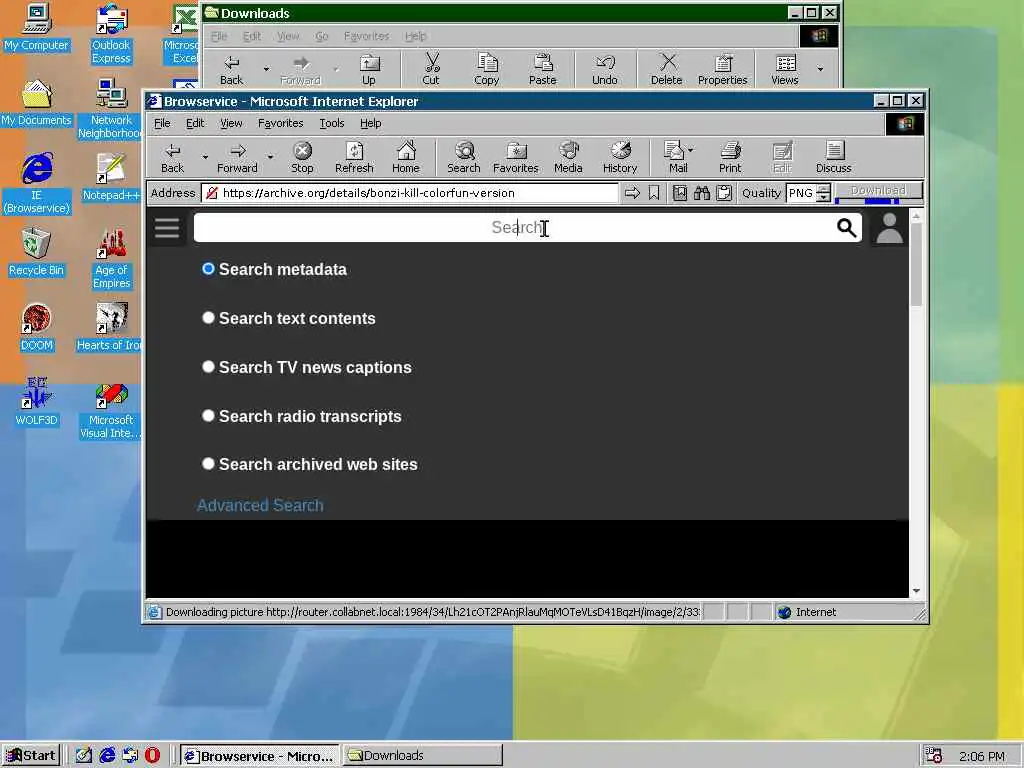Image resolution: width=1024 pixels, height=768 pixels.
Task: Click the magnifying glass search icon
Action: [846, 228]
